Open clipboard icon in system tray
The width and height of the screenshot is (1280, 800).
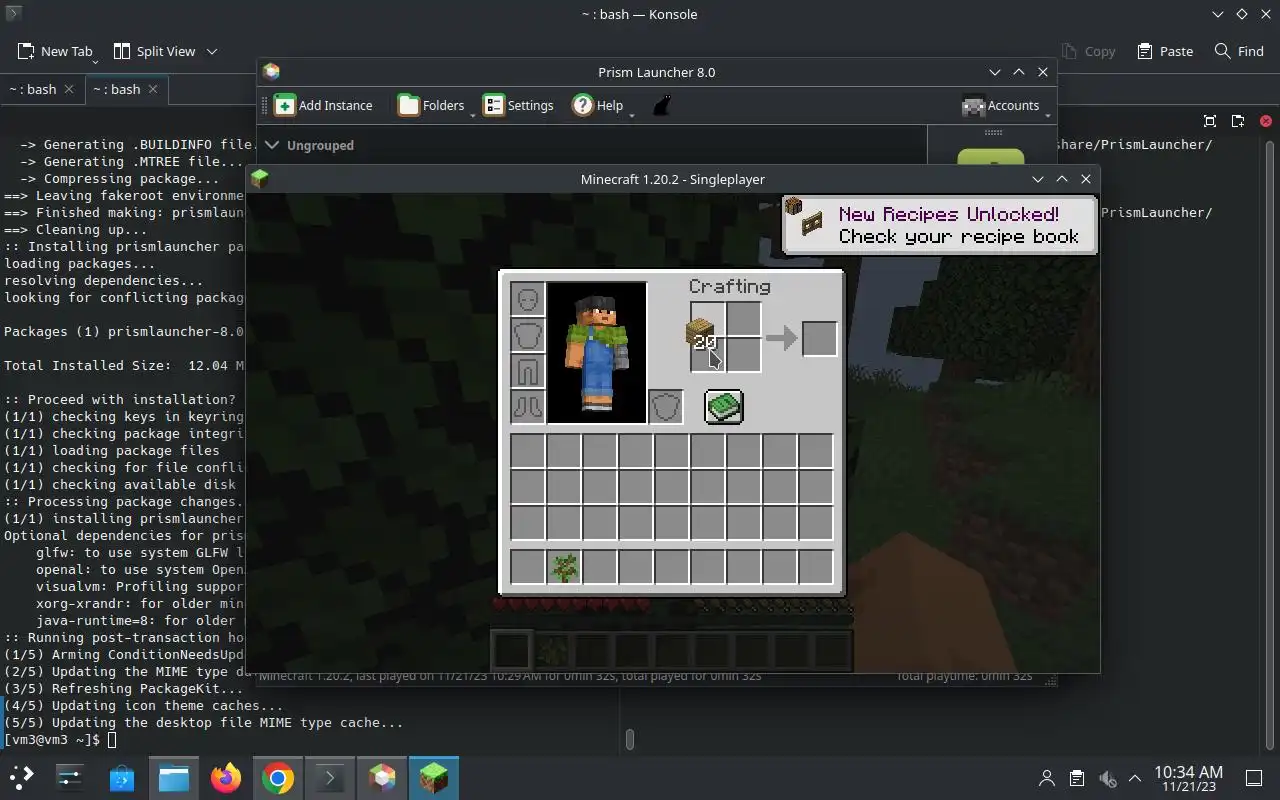tap(1076, 778)
